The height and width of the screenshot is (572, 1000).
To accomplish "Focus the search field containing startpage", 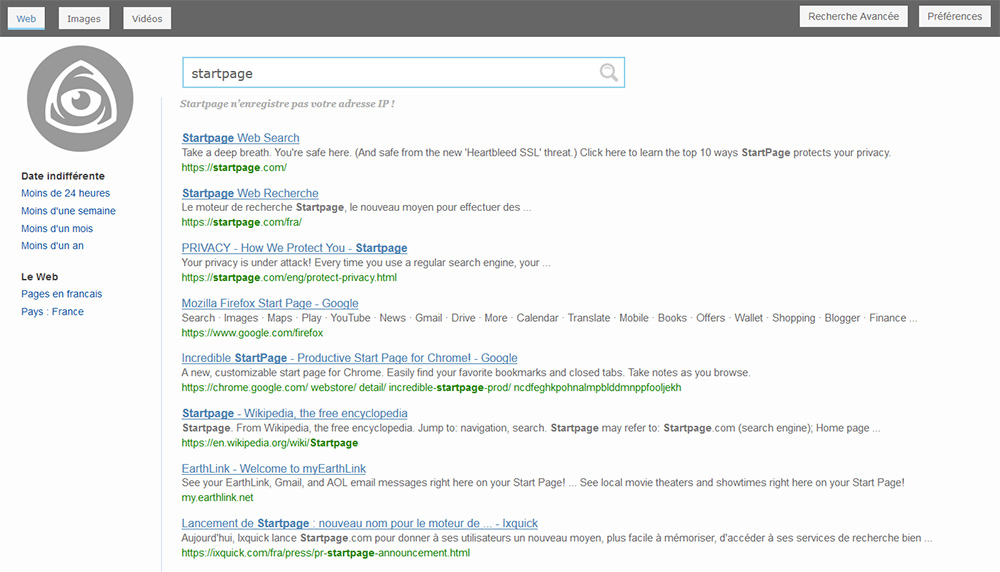I will point(403,73).
